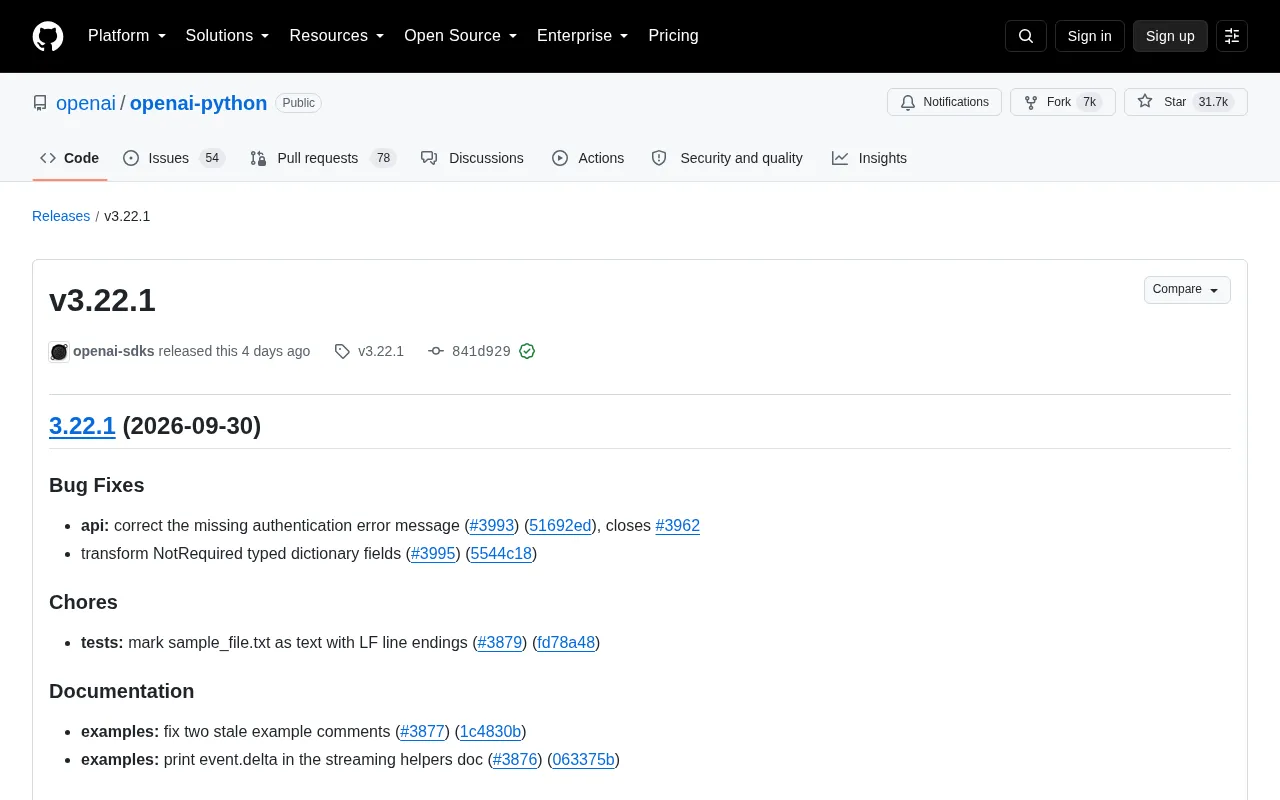
Task: Open commit fd78a48
Action: click(x=566, y=642)
